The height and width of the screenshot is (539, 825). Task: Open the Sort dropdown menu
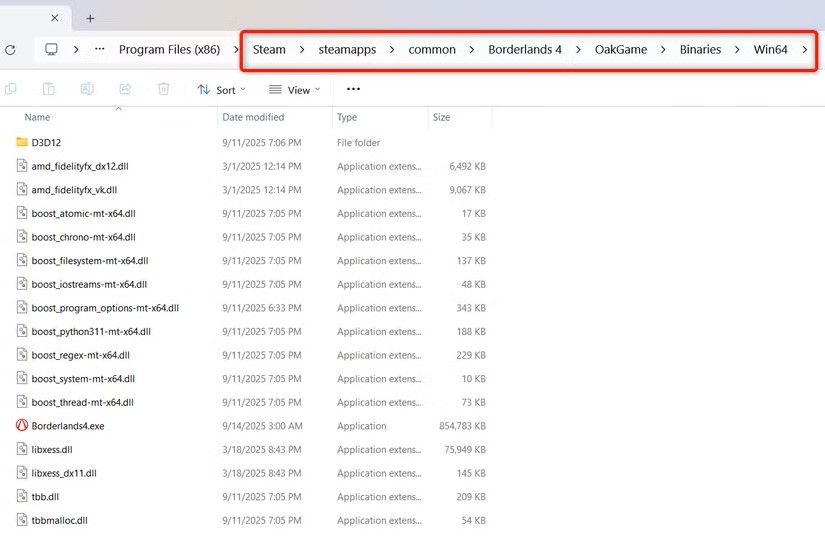(x=221, y=90)
